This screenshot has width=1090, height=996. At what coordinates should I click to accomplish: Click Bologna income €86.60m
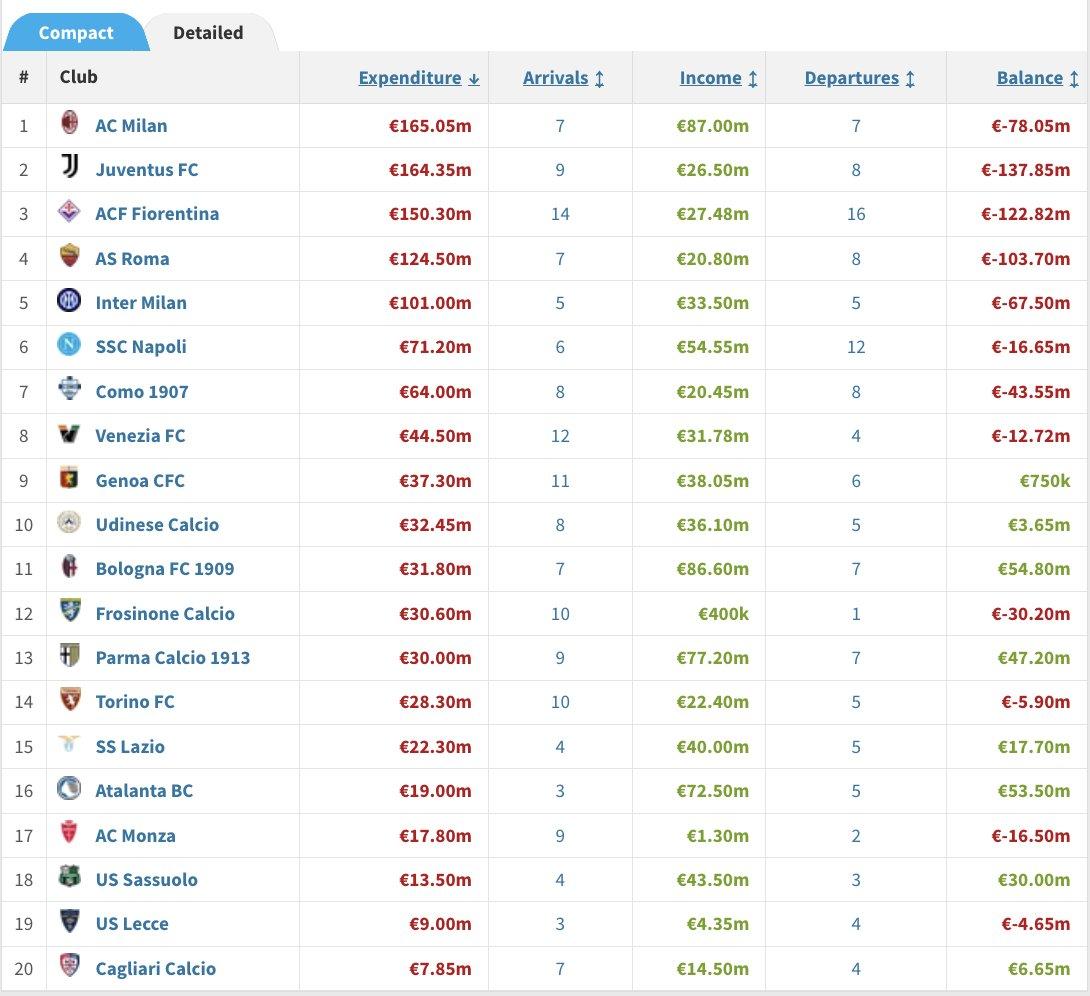tap(713, 569)
